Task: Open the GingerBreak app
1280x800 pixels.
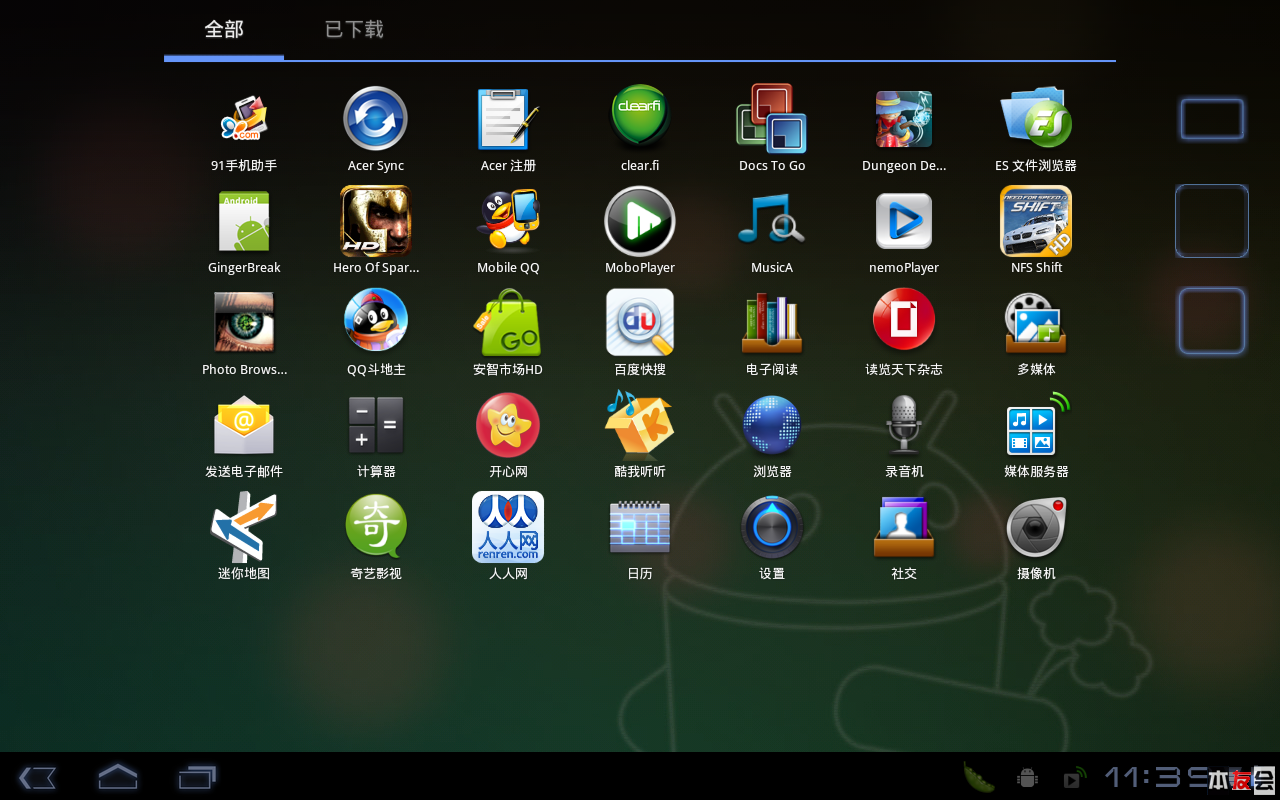Action: [244, 222]
